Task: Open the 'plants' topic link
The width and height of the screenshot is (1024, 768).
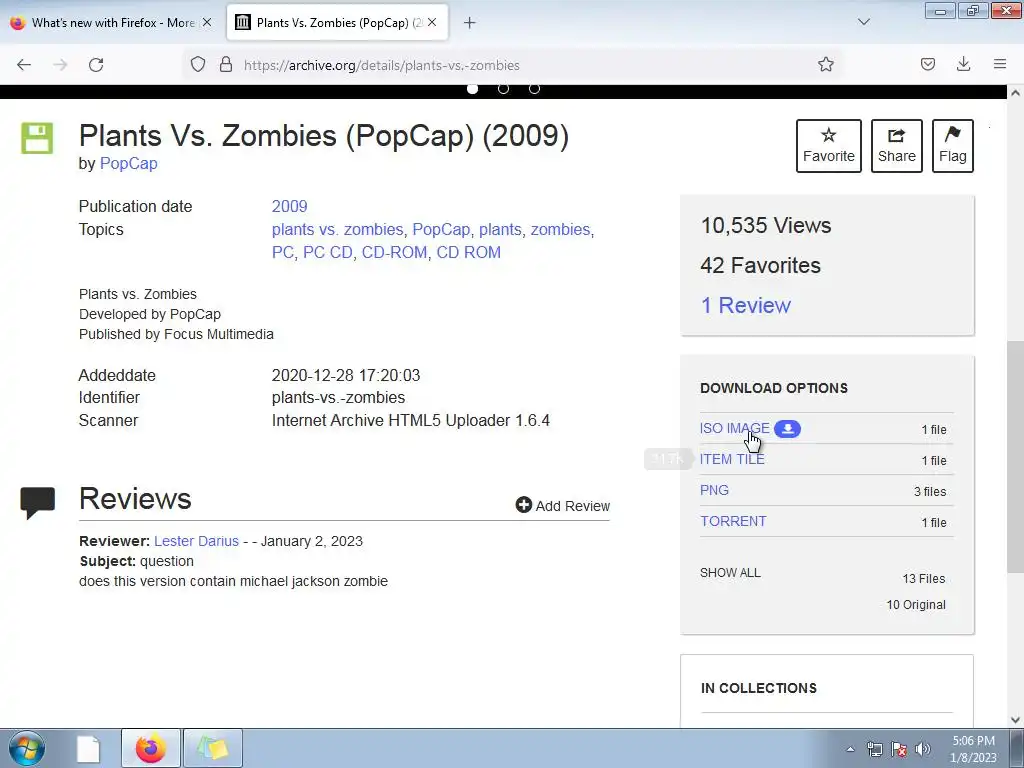Action: tap(500, 229)
